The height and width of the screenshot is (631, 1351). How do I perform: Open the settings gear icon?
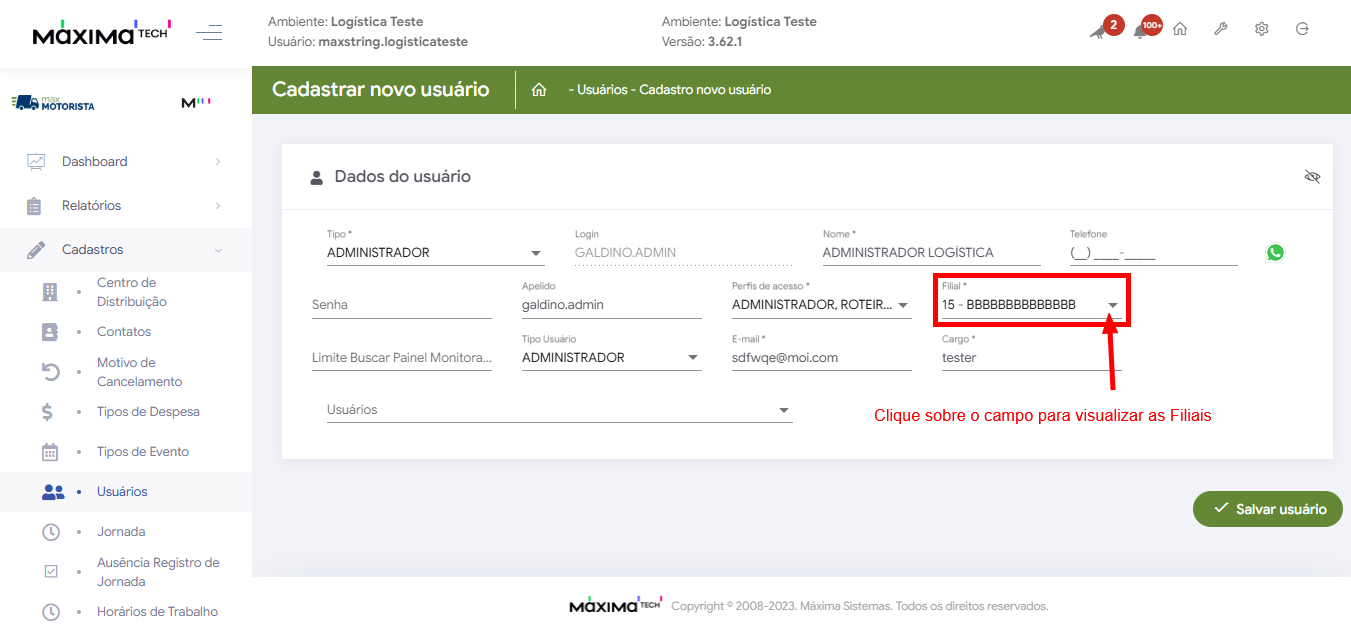[1262, 29]
